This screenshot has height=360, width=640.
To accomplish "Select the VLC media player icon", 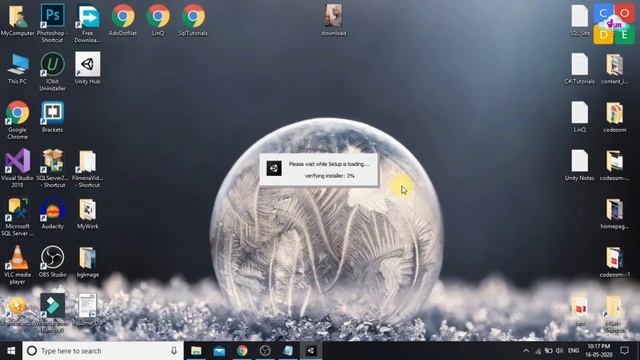I will pos(17,265).
